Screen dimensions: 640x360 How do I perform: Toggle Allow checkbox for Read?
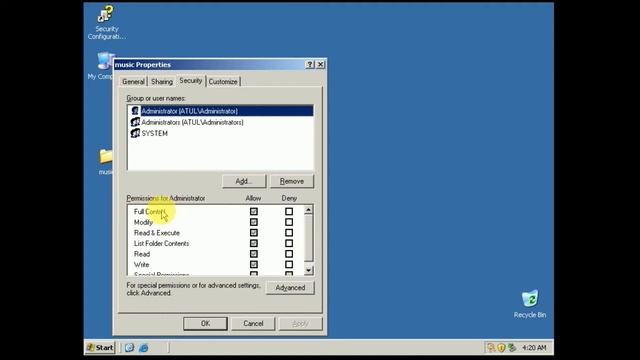point(254,254)
